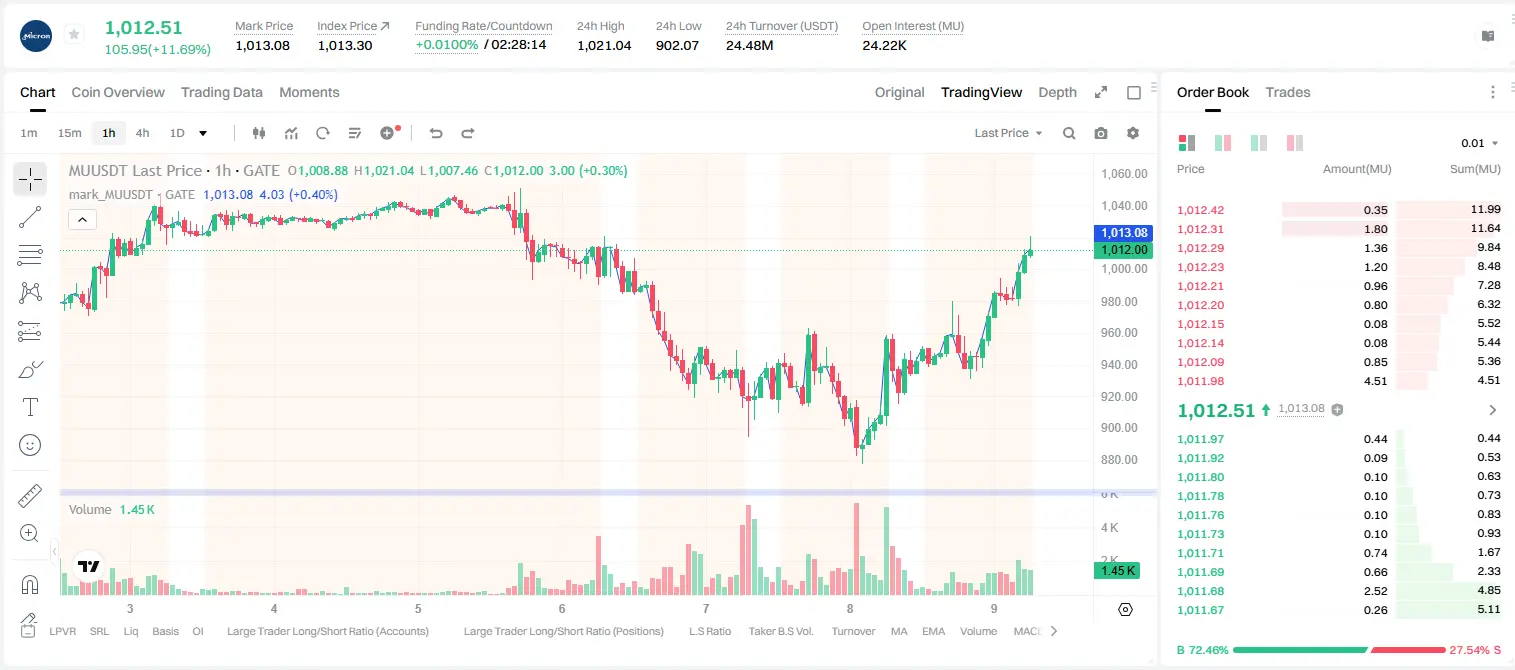The height and width of the screenshot is (670, 1515).
Task: Open the emoji sticker tool
Action: (x=30, y=445)
